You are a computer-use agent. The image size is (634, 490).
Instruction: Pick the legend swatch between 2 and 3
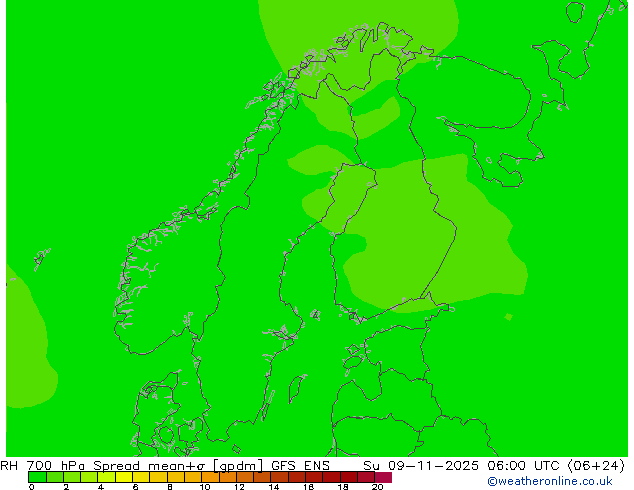(72, 477)
